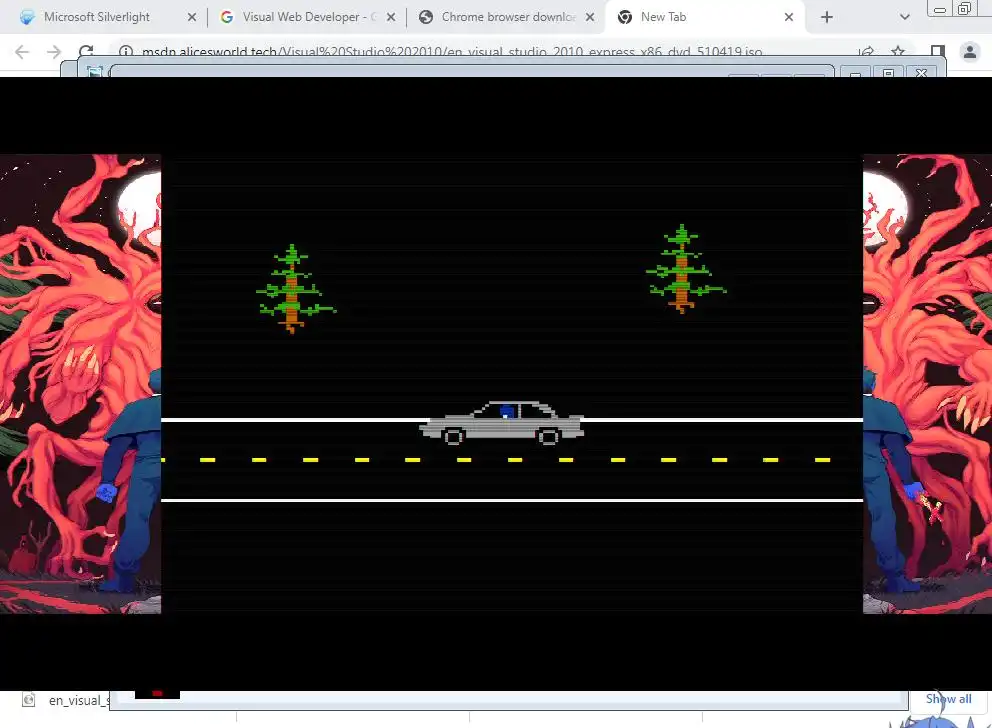Toggle the browser side panel

[938, 52]
